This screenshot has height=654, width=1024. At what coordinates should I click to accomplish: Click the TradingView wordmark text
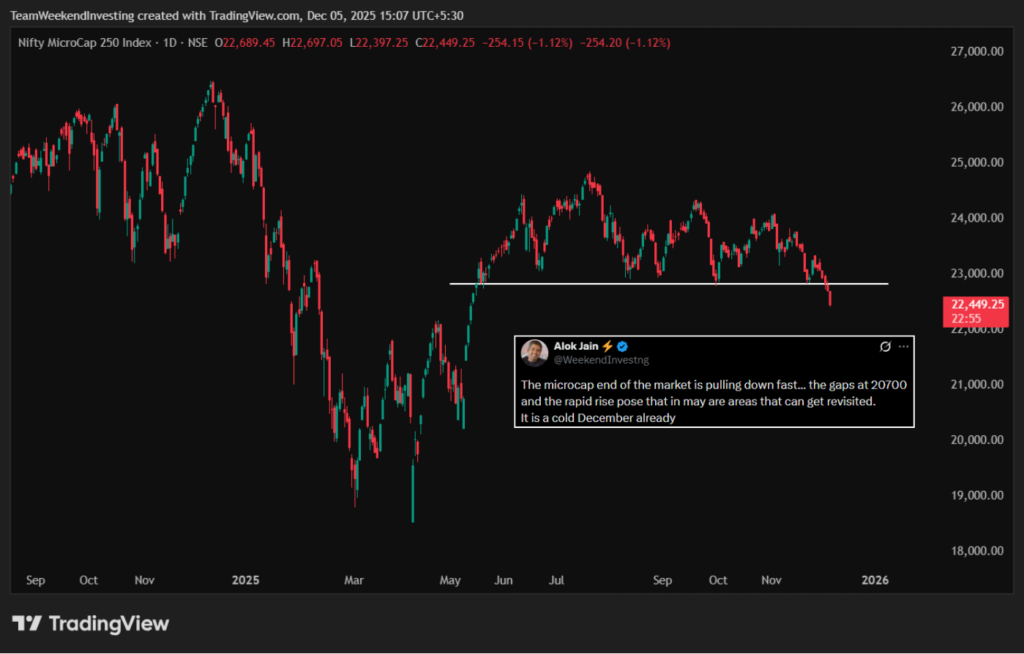click(x=109, y=624)
